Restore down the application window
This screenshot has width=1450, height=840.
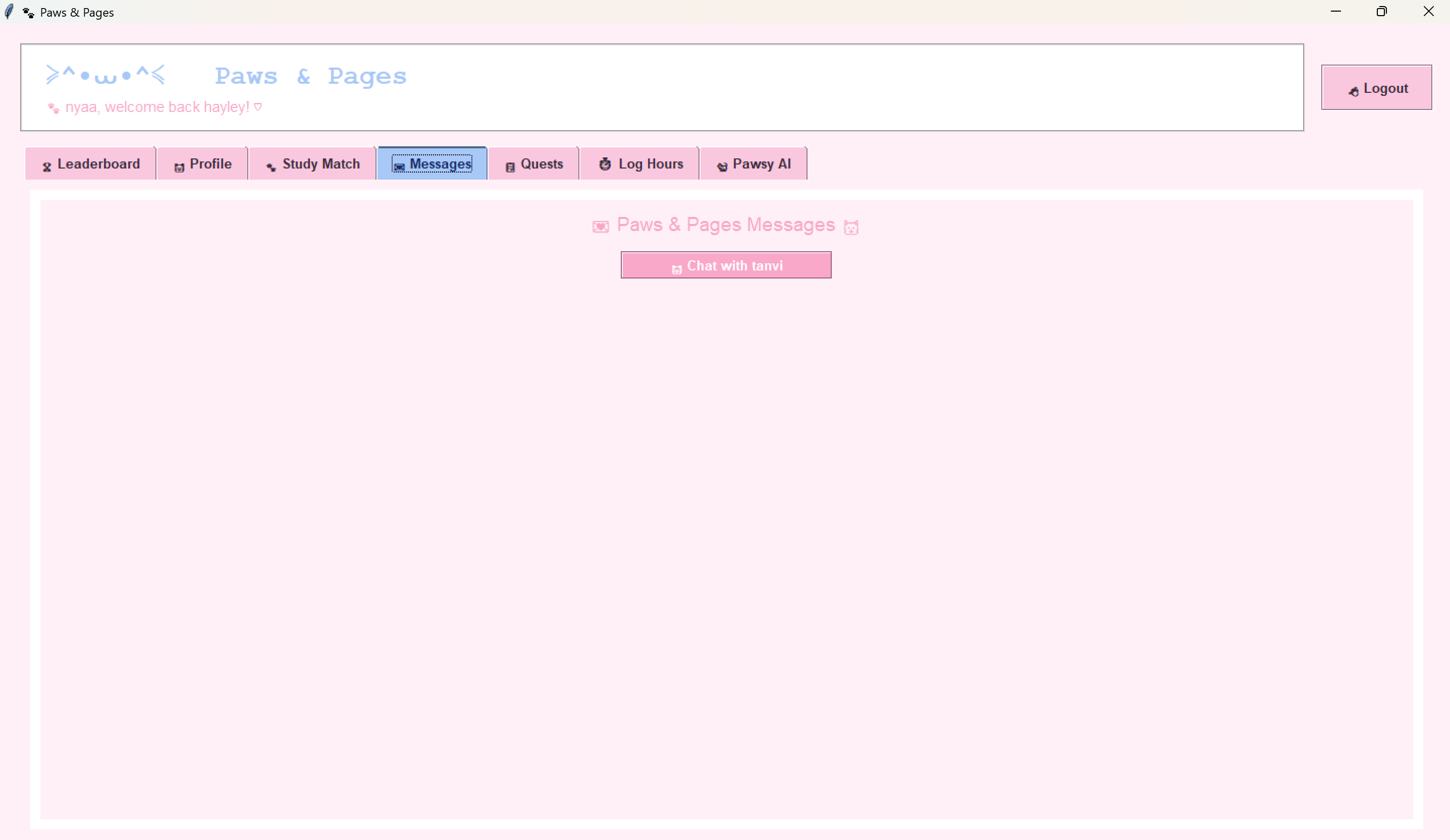(x=1381, y=12)
